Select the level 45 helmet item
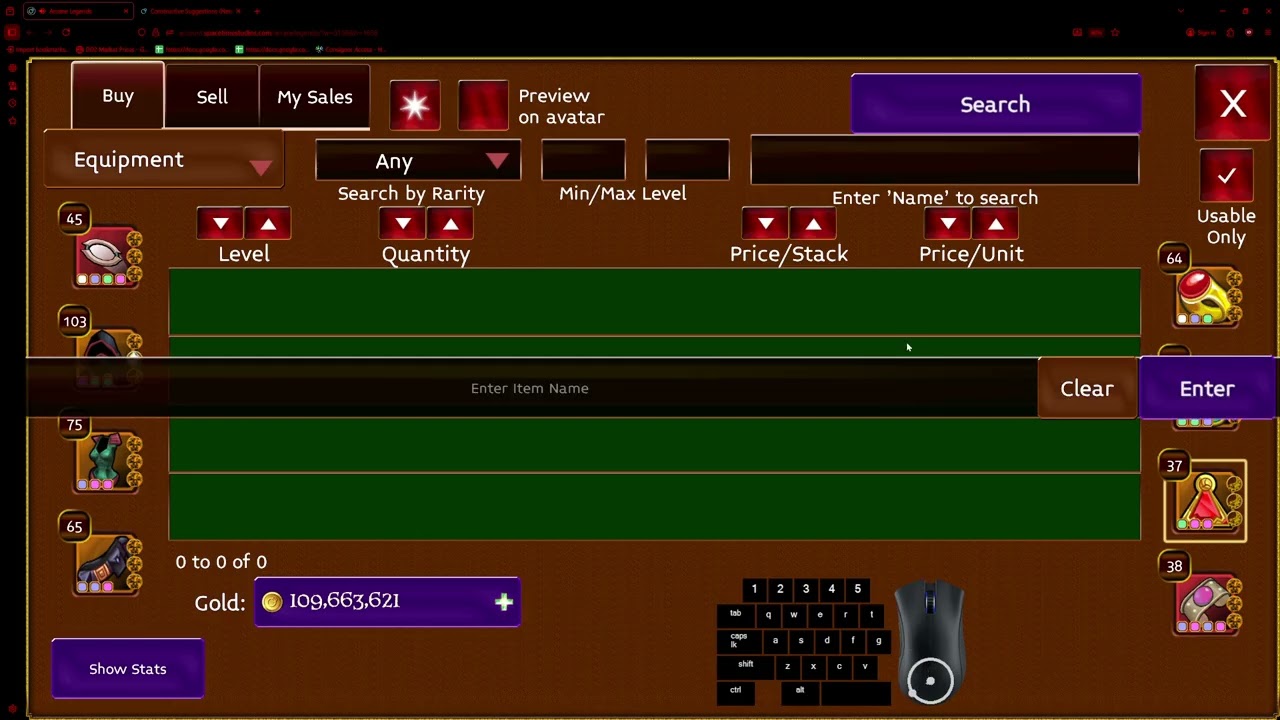1280x720 pixels. click(108, 257)
